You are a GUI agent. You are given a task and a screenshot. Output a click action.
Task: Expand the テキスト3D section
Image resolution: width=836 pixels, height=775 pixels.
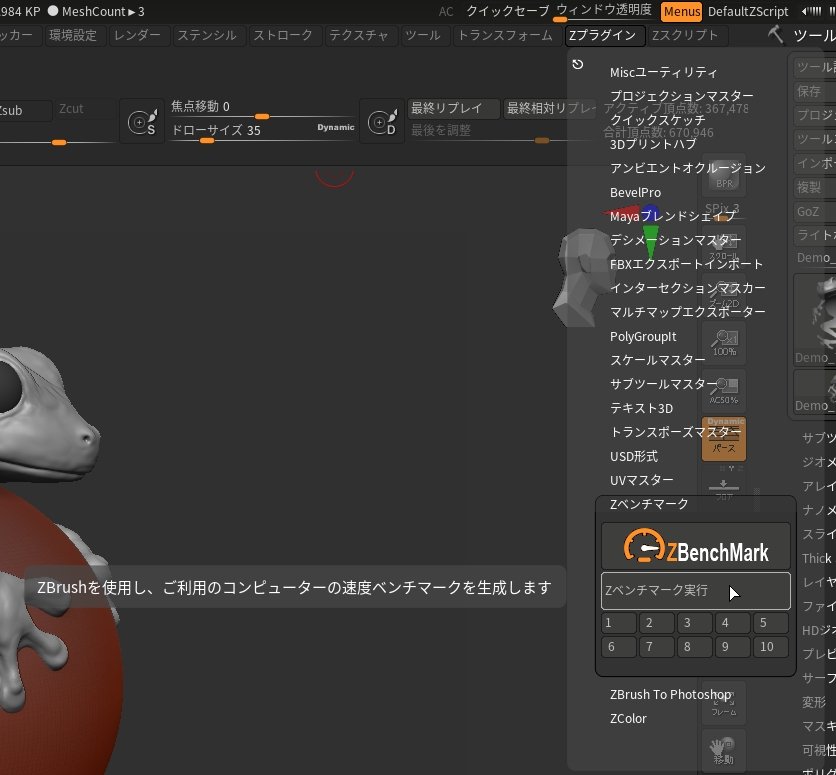[641, 408]
